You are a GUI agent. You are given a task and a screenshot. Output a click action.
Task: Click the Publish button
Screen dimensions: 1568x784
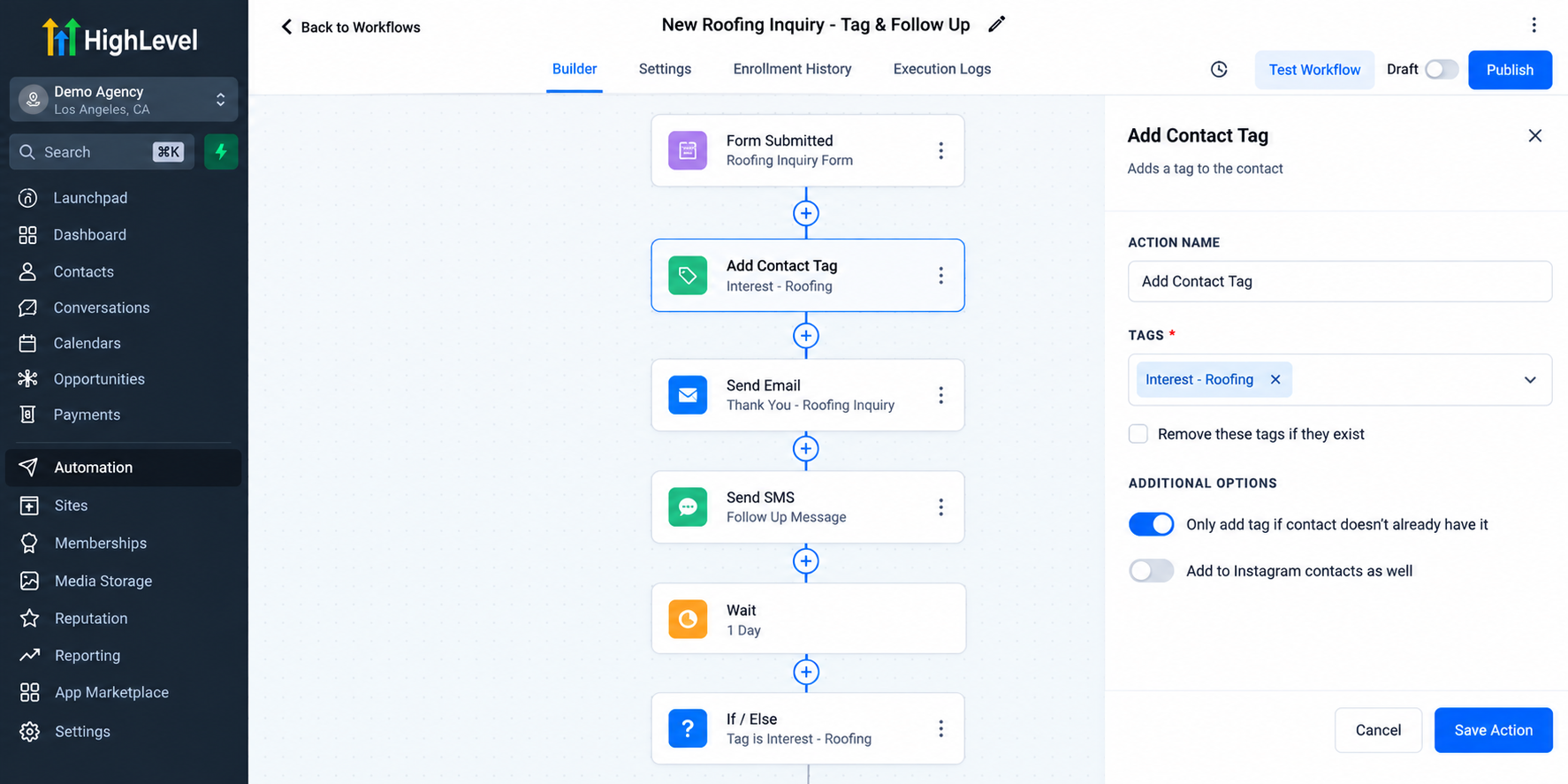[1510, 70]
